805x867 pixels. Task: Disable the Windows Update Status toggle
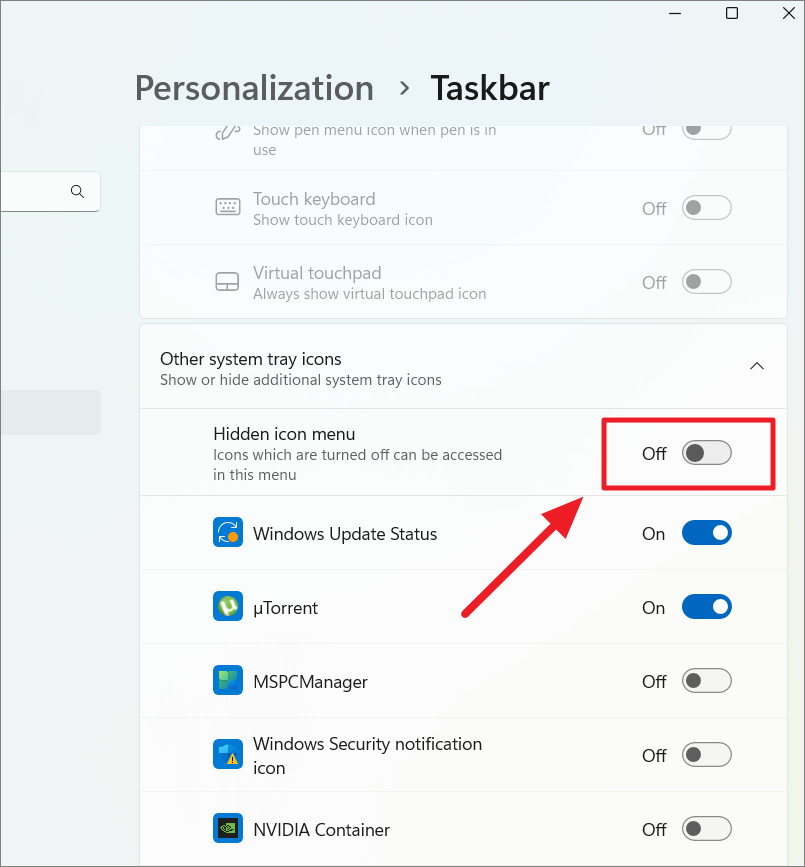[x=706, y=532]
